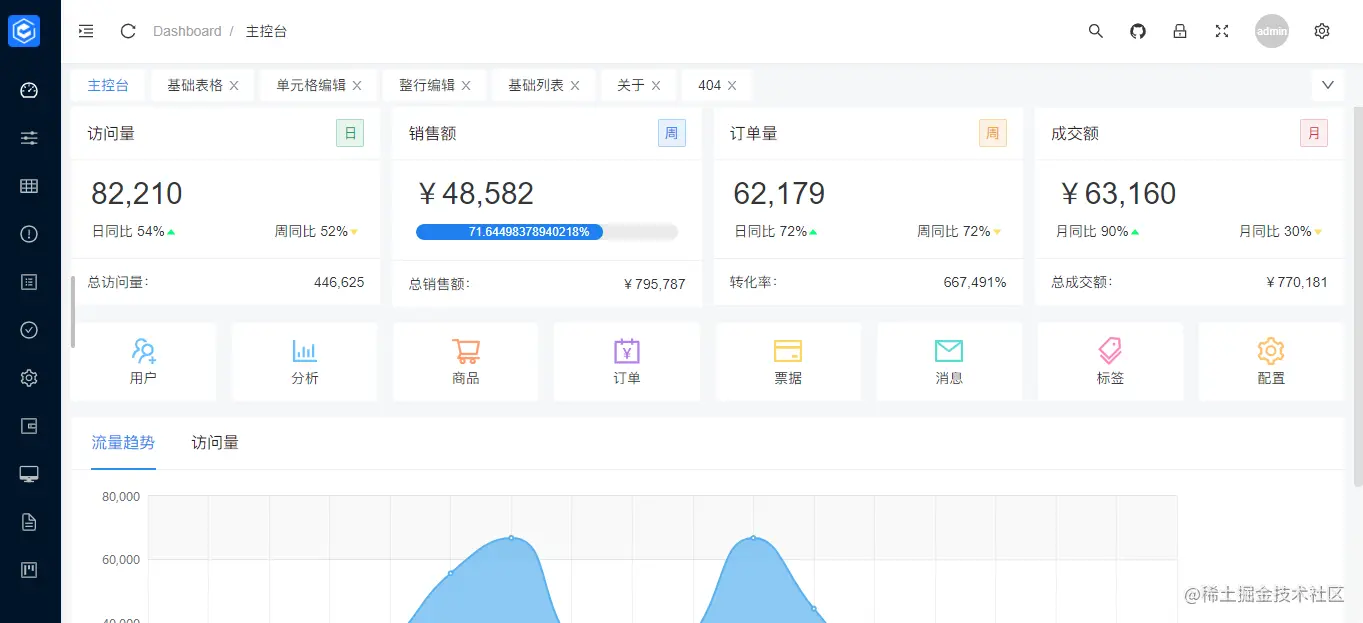Click the 周 tag on 销售额 card
The height and width of the screenshot is (623, 1363).
coord(672,133)
